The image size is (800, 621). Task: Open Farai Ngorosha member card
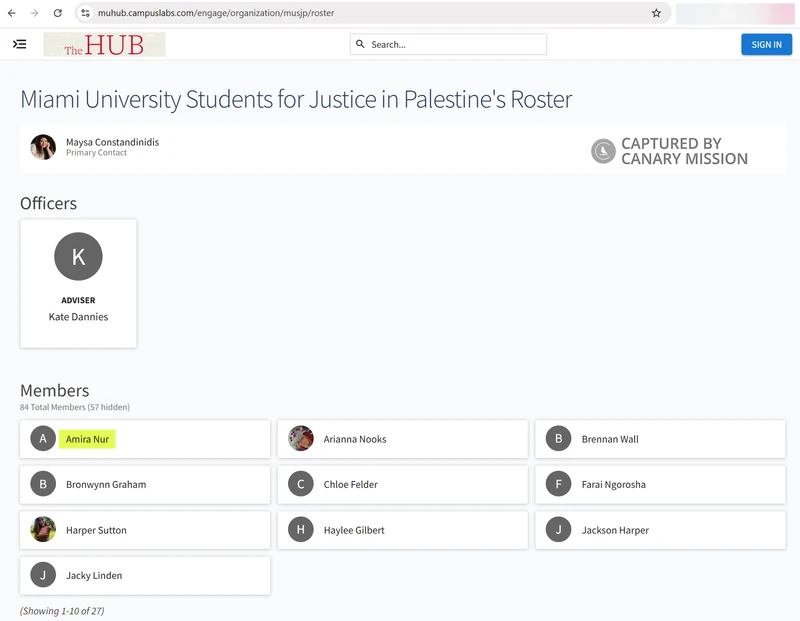tap(660, 485)
